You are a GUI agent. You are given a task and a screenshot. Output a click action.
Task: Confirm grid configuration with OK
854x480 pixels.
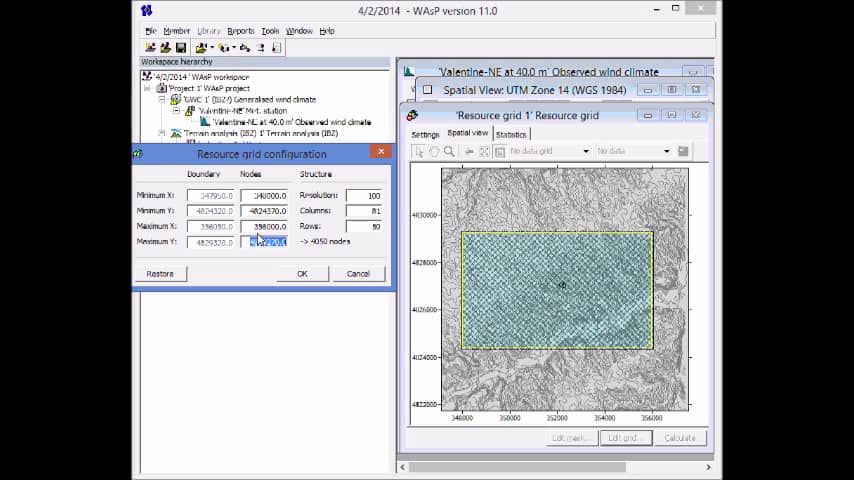(302, 274)
